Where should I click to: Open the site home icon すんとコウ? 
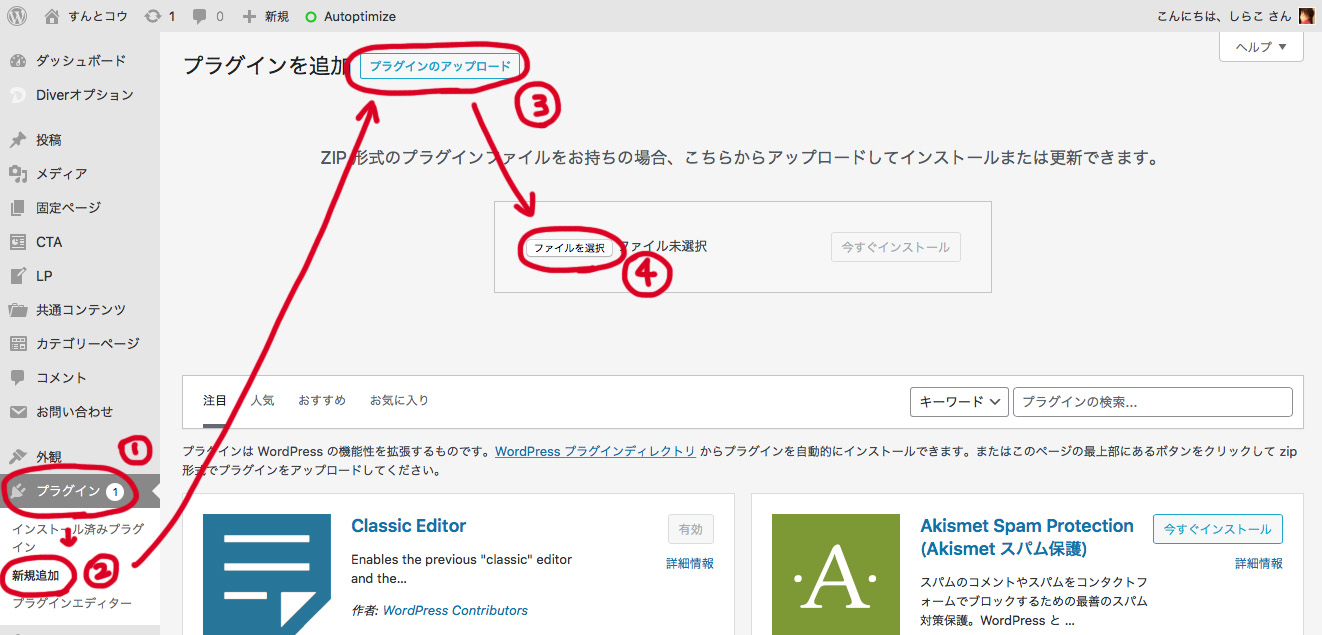click(53, 16)
